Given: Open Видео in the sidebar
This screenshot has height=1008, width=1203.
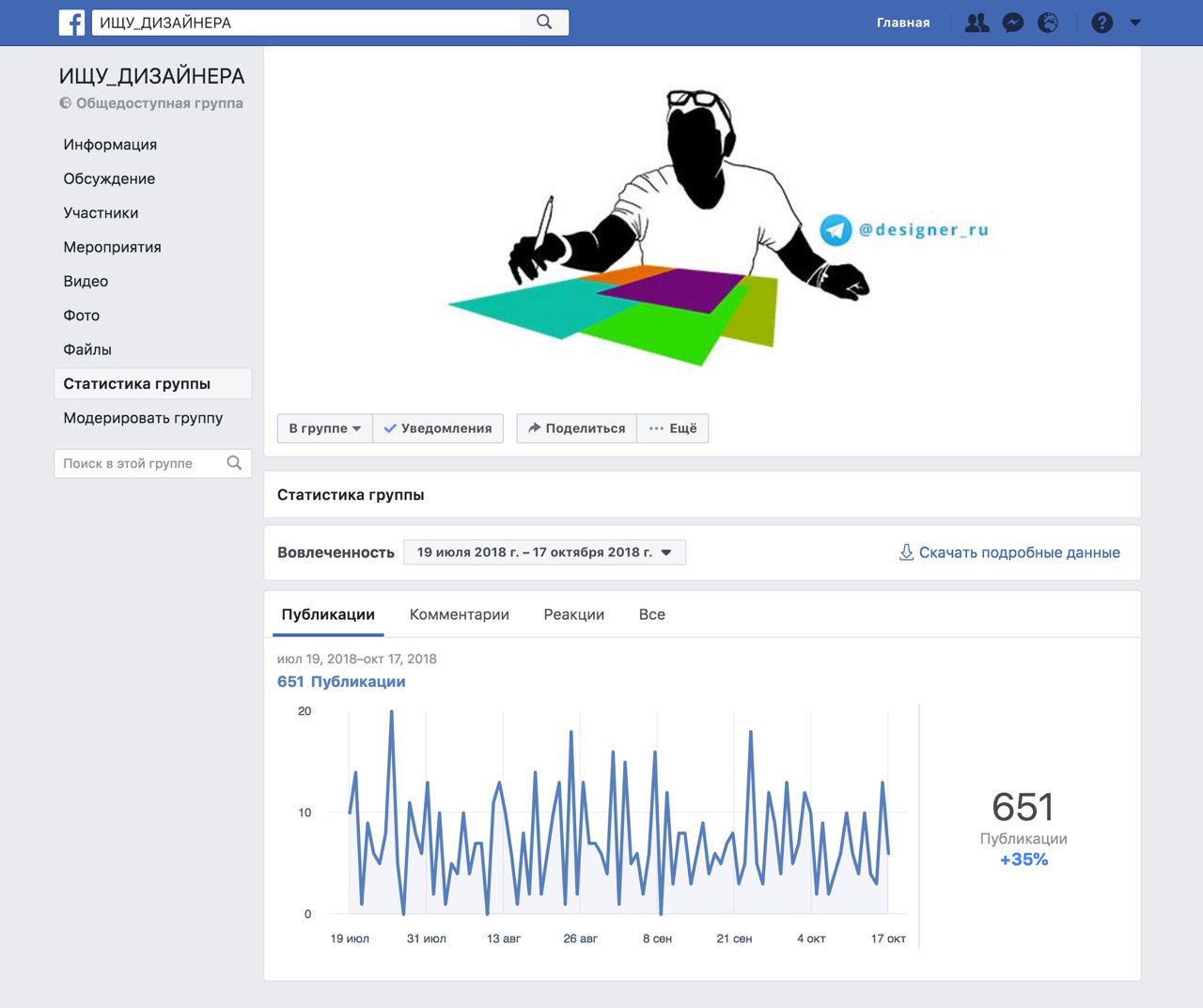Looking at the screenshot, I should (86, 281).
